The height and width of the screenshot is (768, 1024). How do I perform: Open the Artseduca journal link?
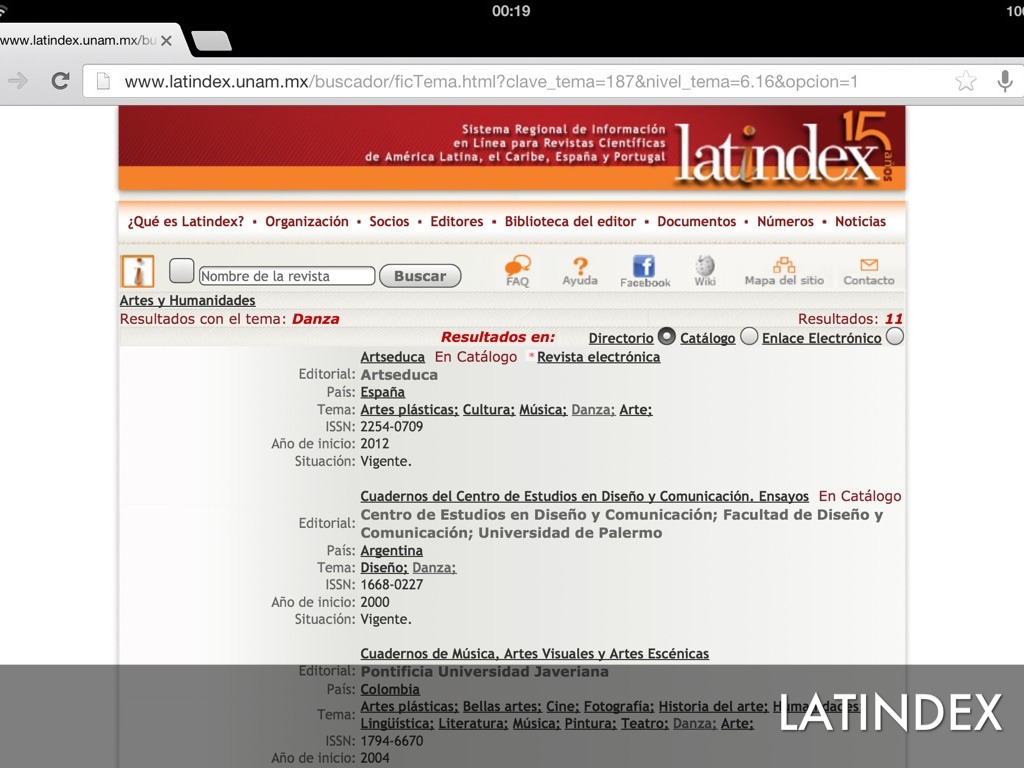click(x=392, y=357)
